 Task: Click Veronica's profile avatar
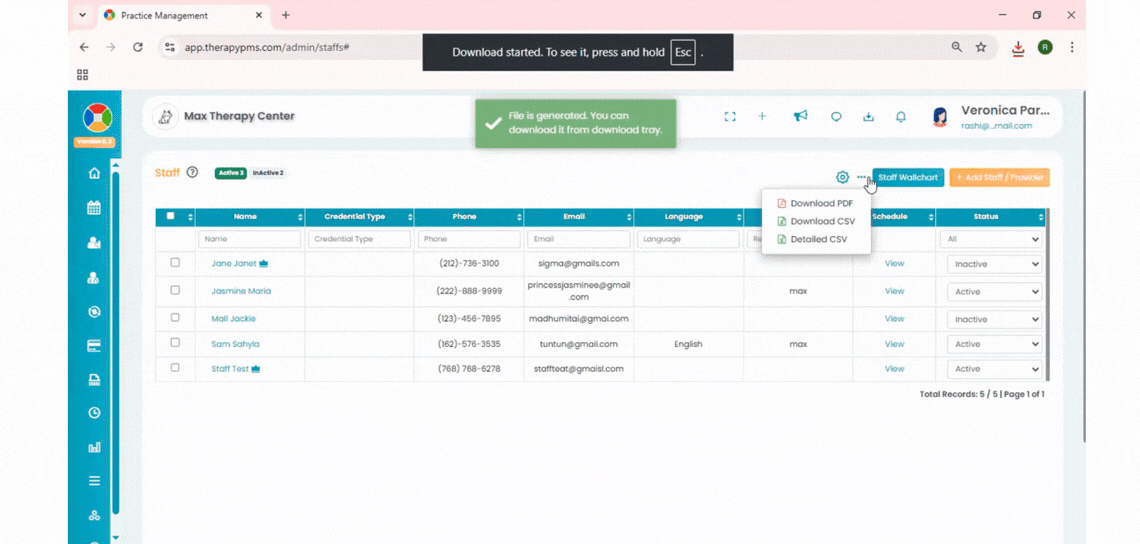pyautogui.click(x=940, y=117)
